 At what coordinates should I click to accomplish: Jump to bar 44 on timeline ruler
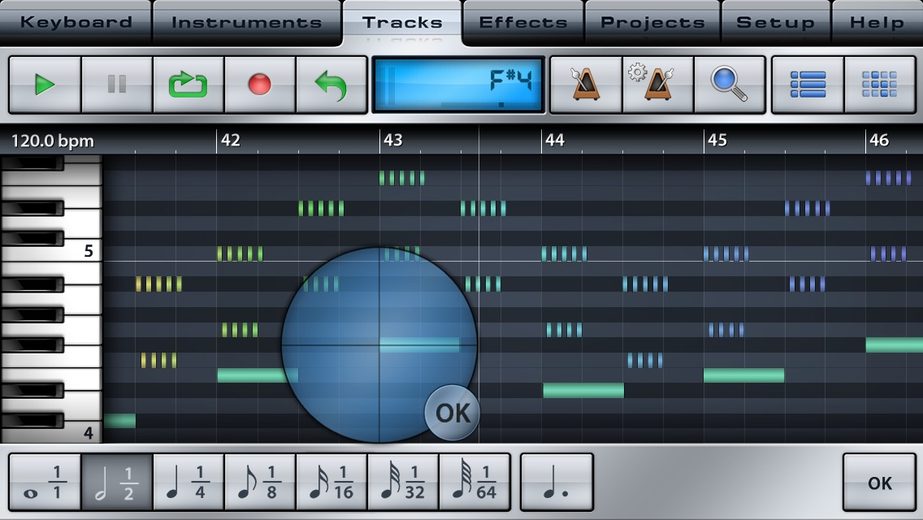point(555,140)
